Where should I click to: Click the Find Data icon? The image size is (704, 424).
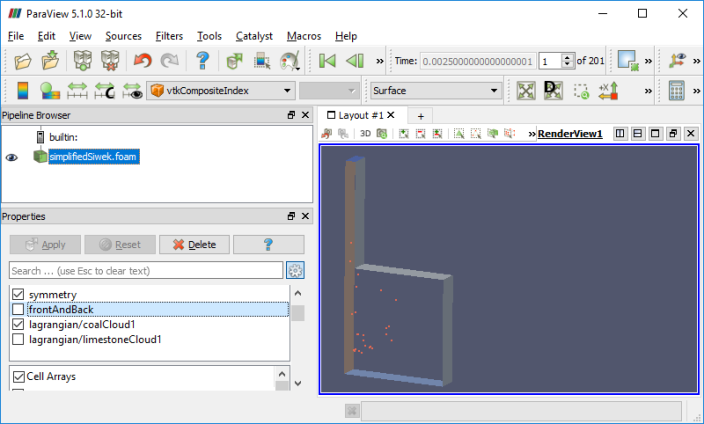pos(262,61)
